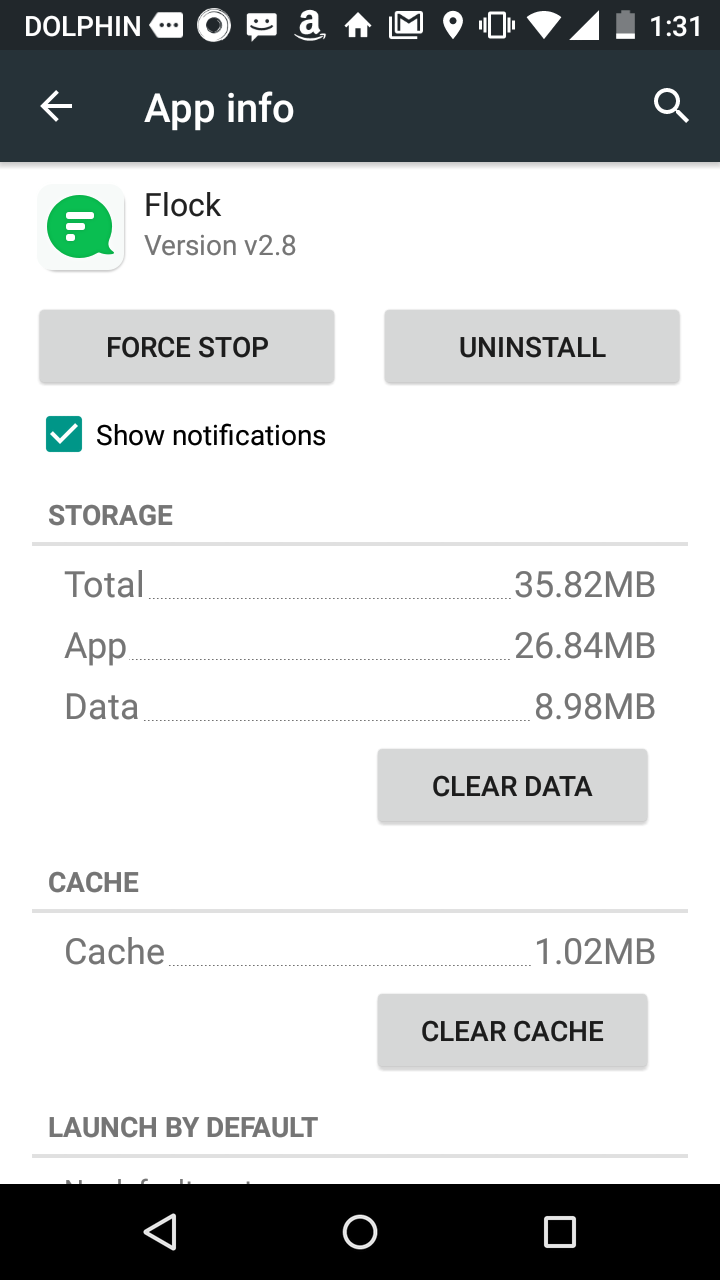
Task: Open search with the magnifier icon
Action: point(671,105)
